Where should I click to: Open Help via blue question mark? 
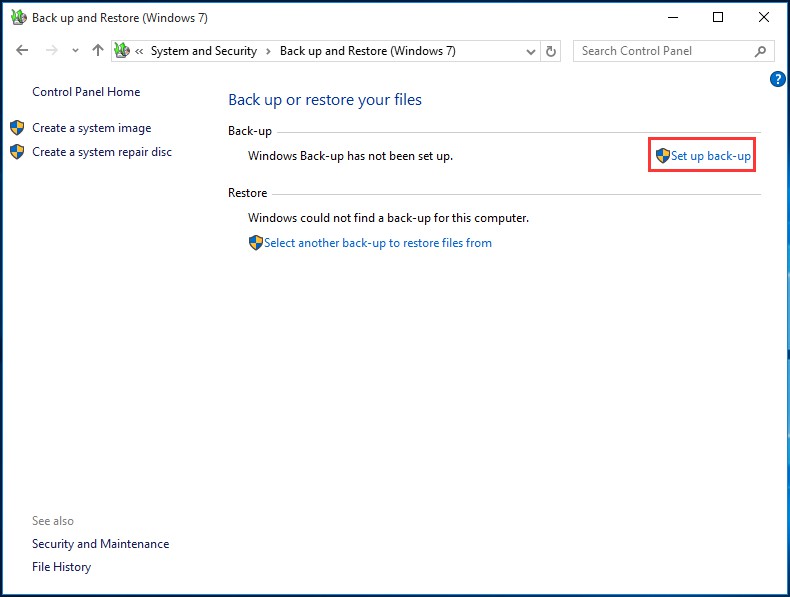pos(777,79)
